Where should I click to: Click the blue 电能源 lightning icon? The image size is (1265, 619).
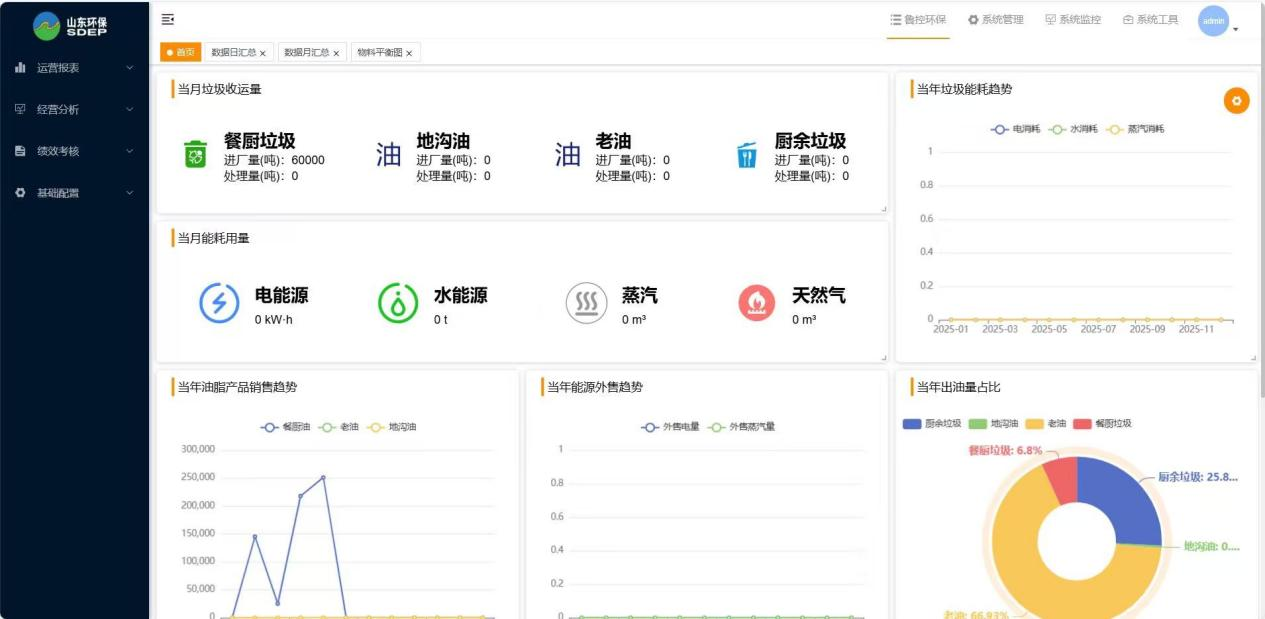click(x=219, y=303)
